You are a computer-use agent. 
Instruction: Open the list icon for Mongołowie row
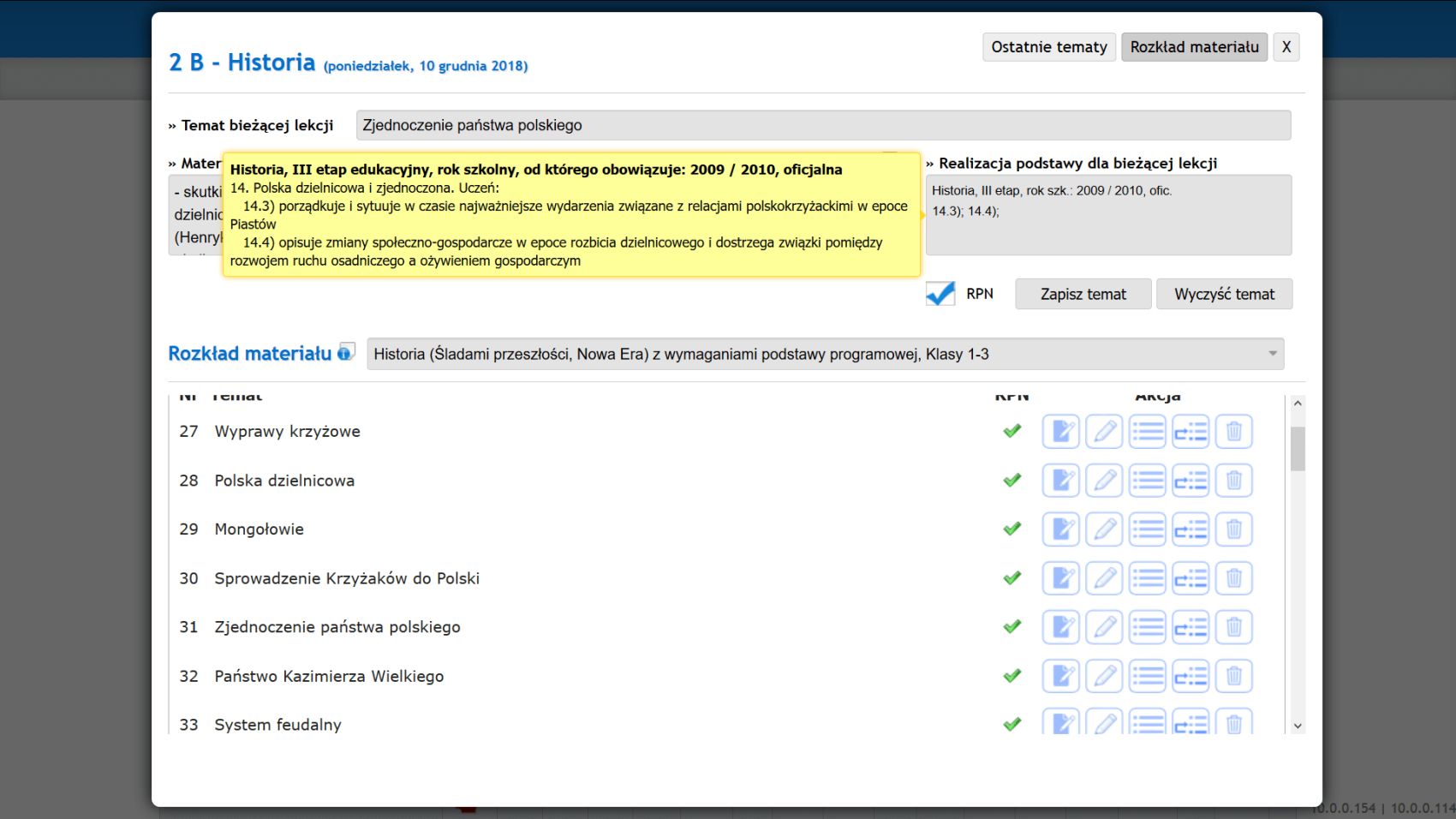[1147, 529]
